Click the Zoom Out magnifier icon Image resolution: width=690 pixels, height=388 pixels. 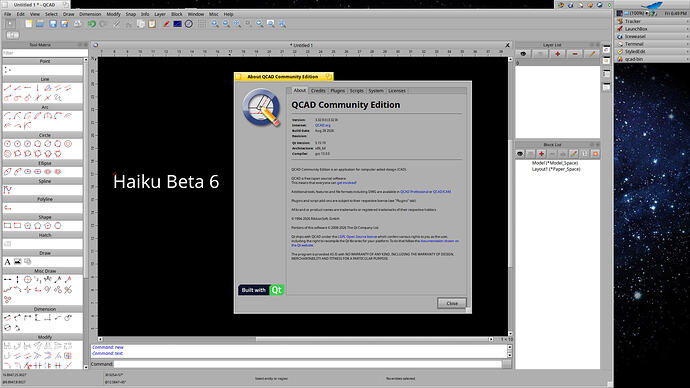[x=226, y=24]
